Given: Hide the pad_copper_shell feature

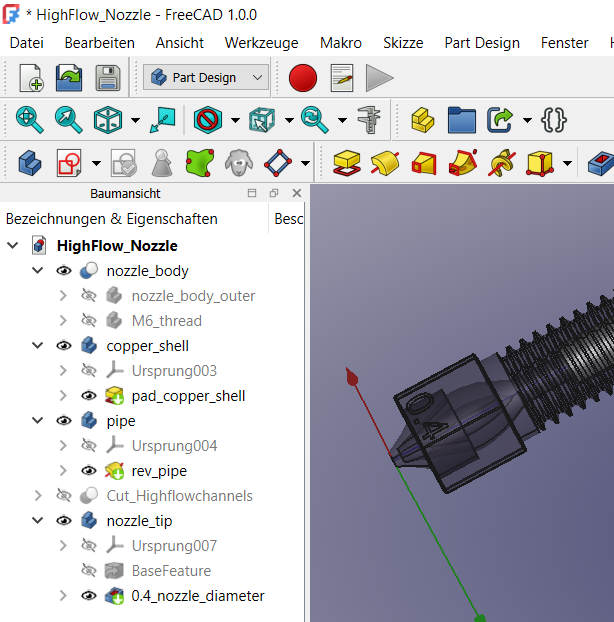Looking at the screenshot, I should (x=89, y=396).
